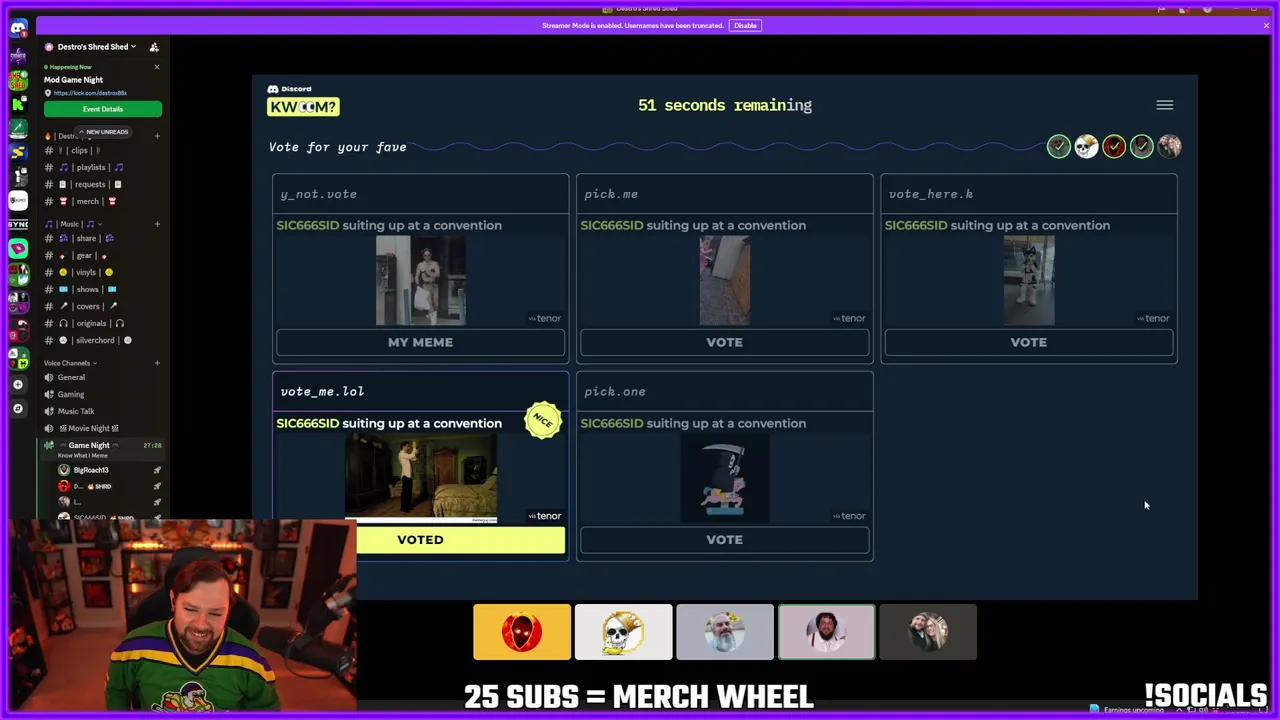Click the couple photo participant tile
Image resolution: width=1280 pixels, height=720 pixels.
[x=928, y=632]
